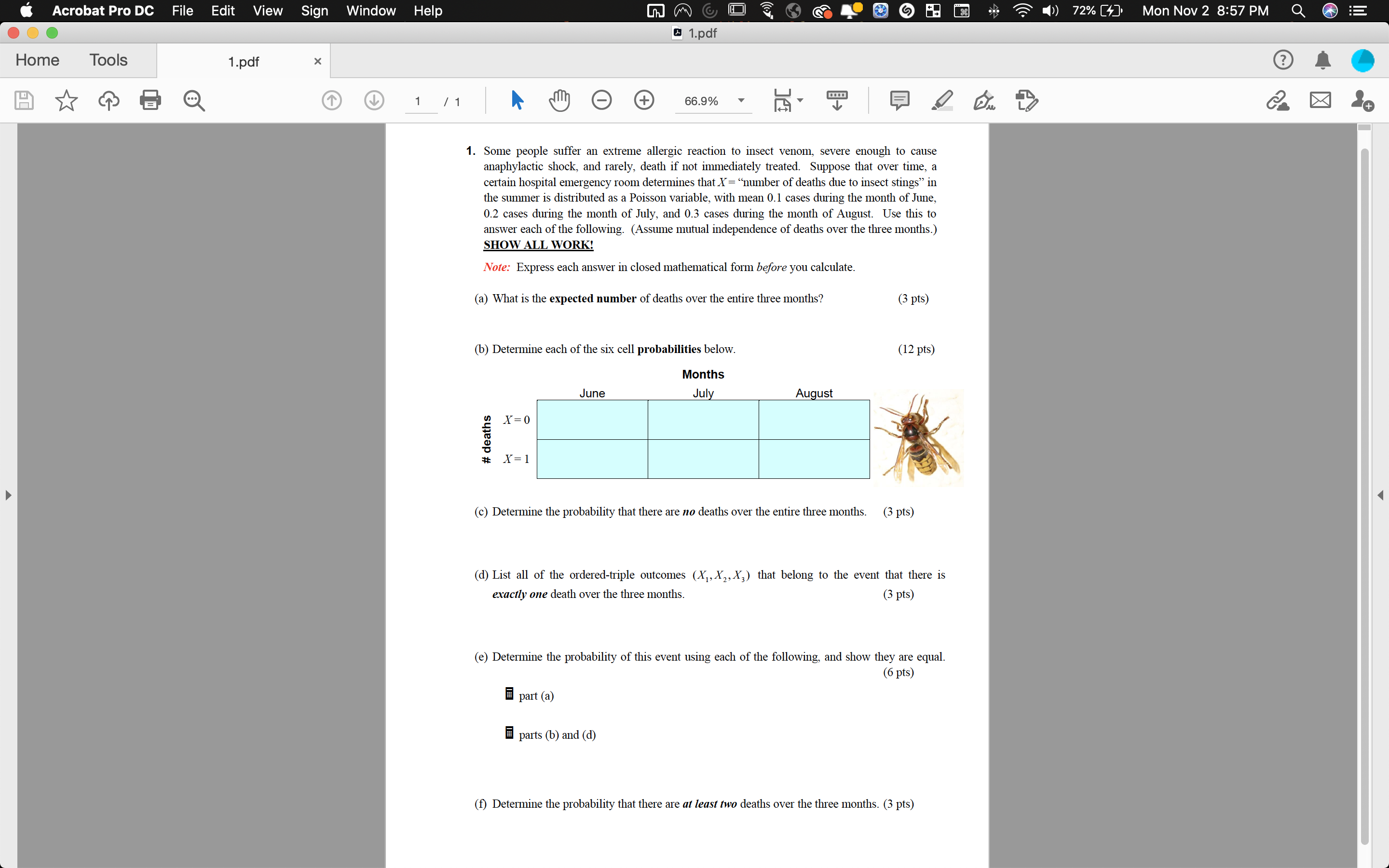Click the battery 72% status

1097,10
